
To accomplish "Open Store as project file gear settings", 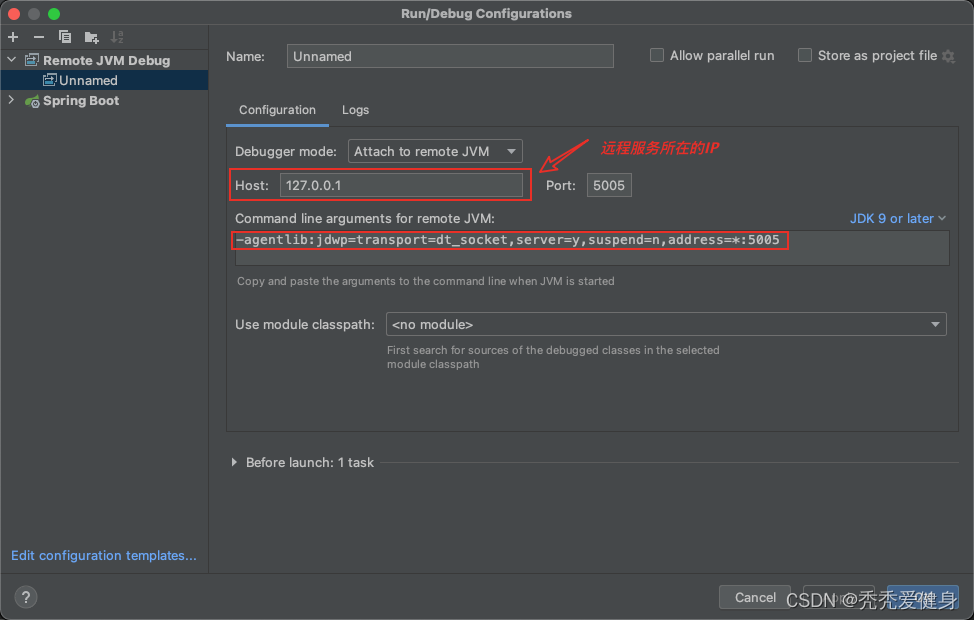I will (948, 57).
